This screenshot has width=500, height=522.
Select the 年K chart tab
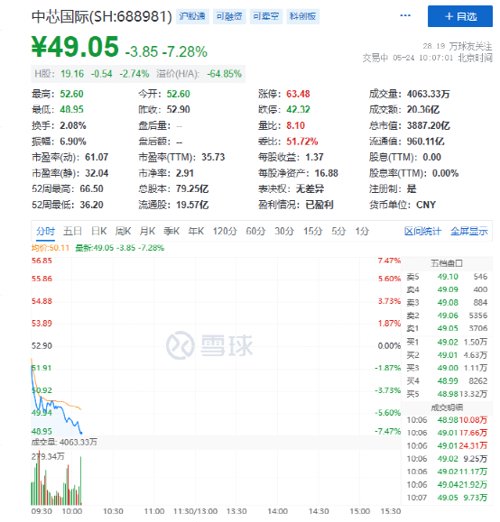[196, 231]
